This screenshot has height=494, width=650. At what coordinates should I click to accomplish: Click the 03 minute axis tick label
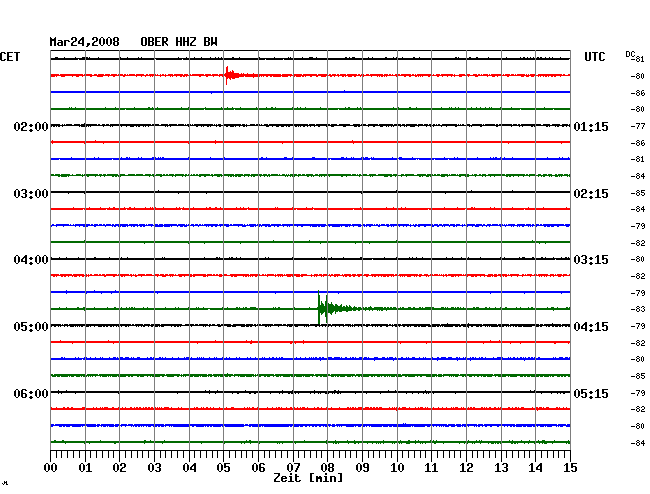(x=154, y=467)
